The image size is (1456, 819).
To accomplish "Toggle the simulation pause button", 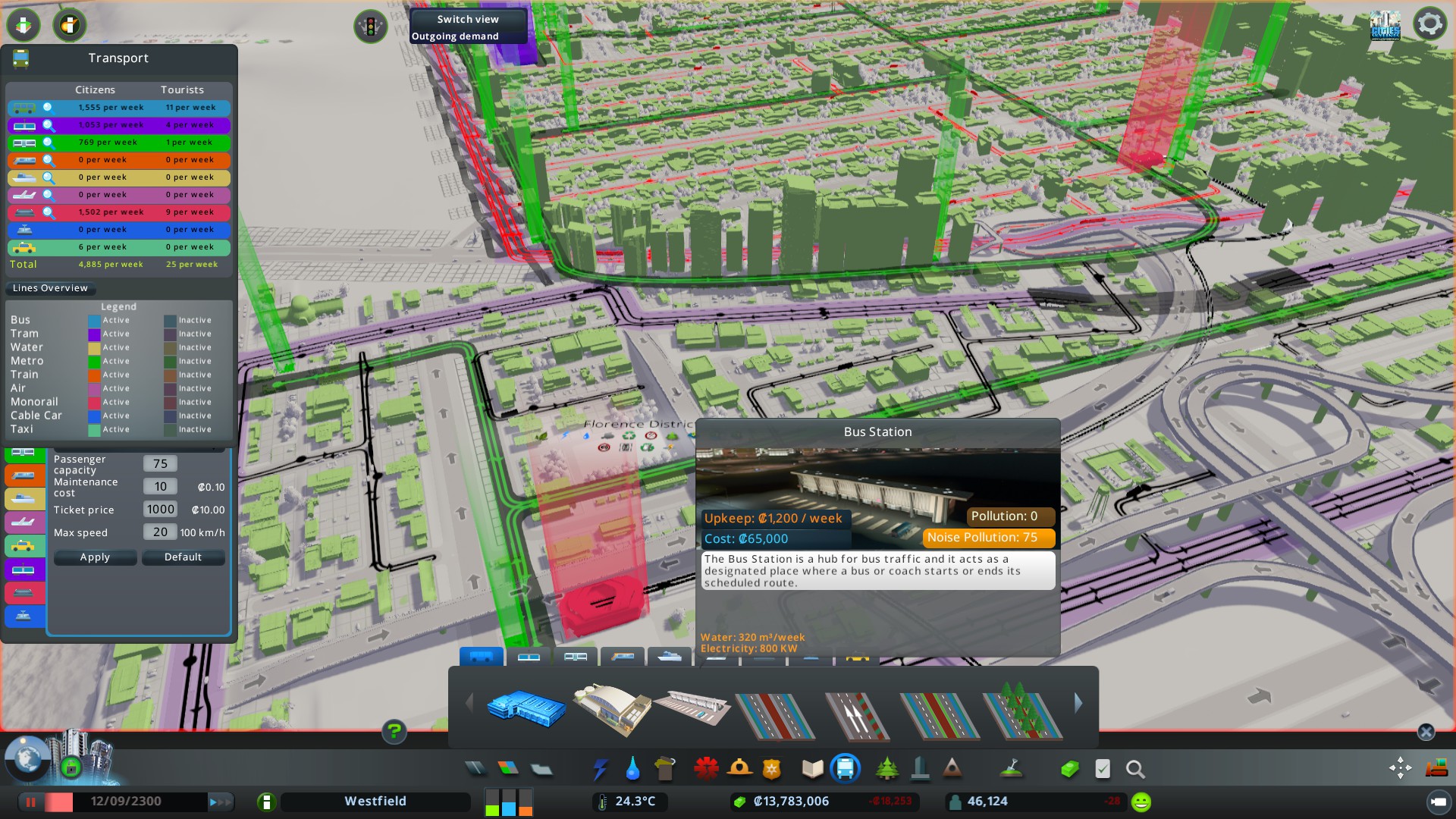I will point(31,802).
